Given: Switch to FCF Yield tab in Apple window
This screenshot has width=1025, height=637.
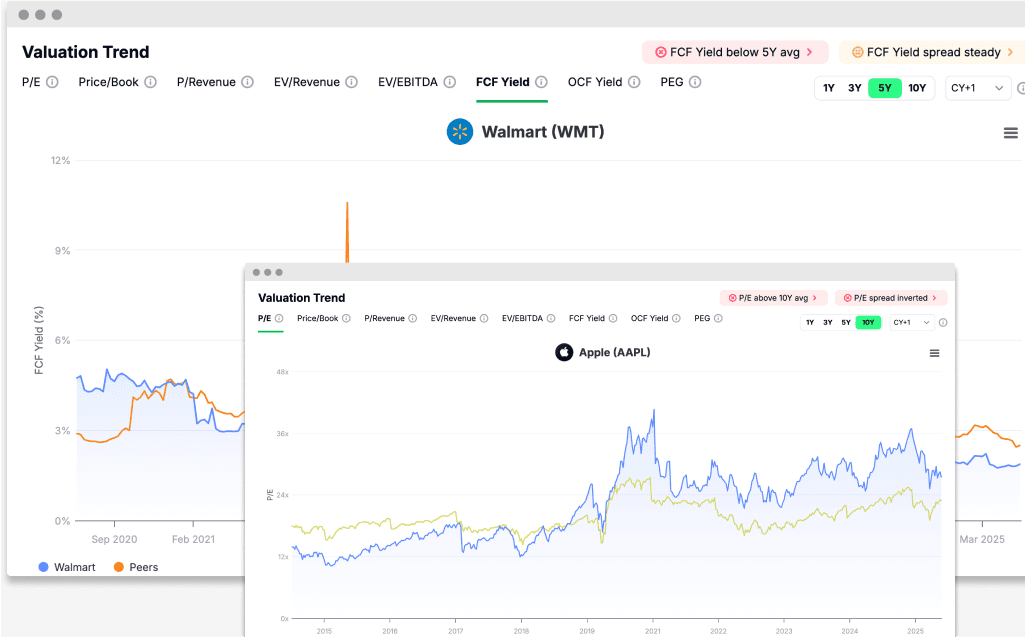Looking at the screenshot, I should 587,318.
